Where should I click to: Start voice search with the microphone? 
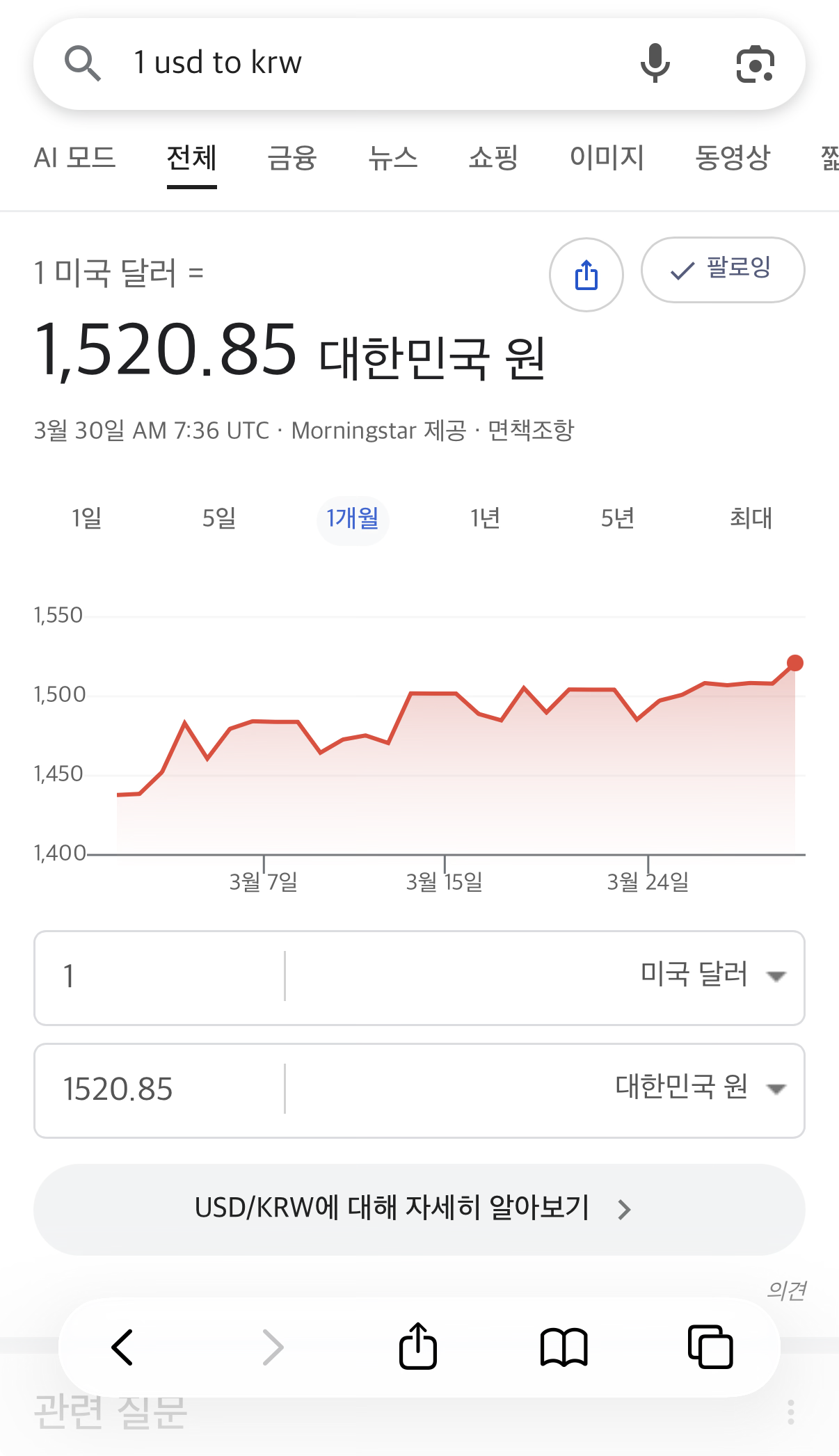click(655, 63)
